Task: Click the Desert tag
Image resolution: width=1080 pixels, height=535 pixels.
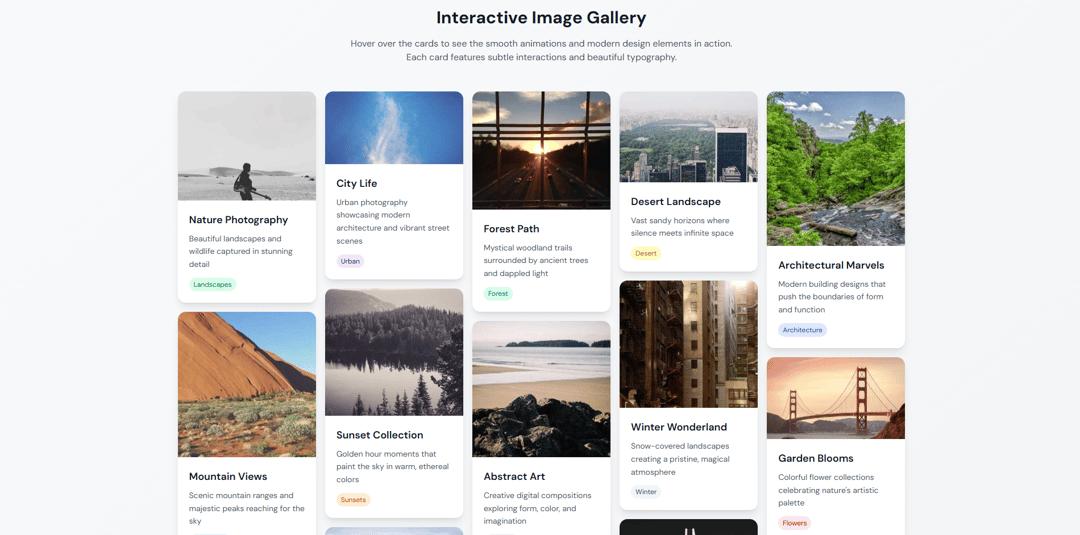Action: coord(646,253)
